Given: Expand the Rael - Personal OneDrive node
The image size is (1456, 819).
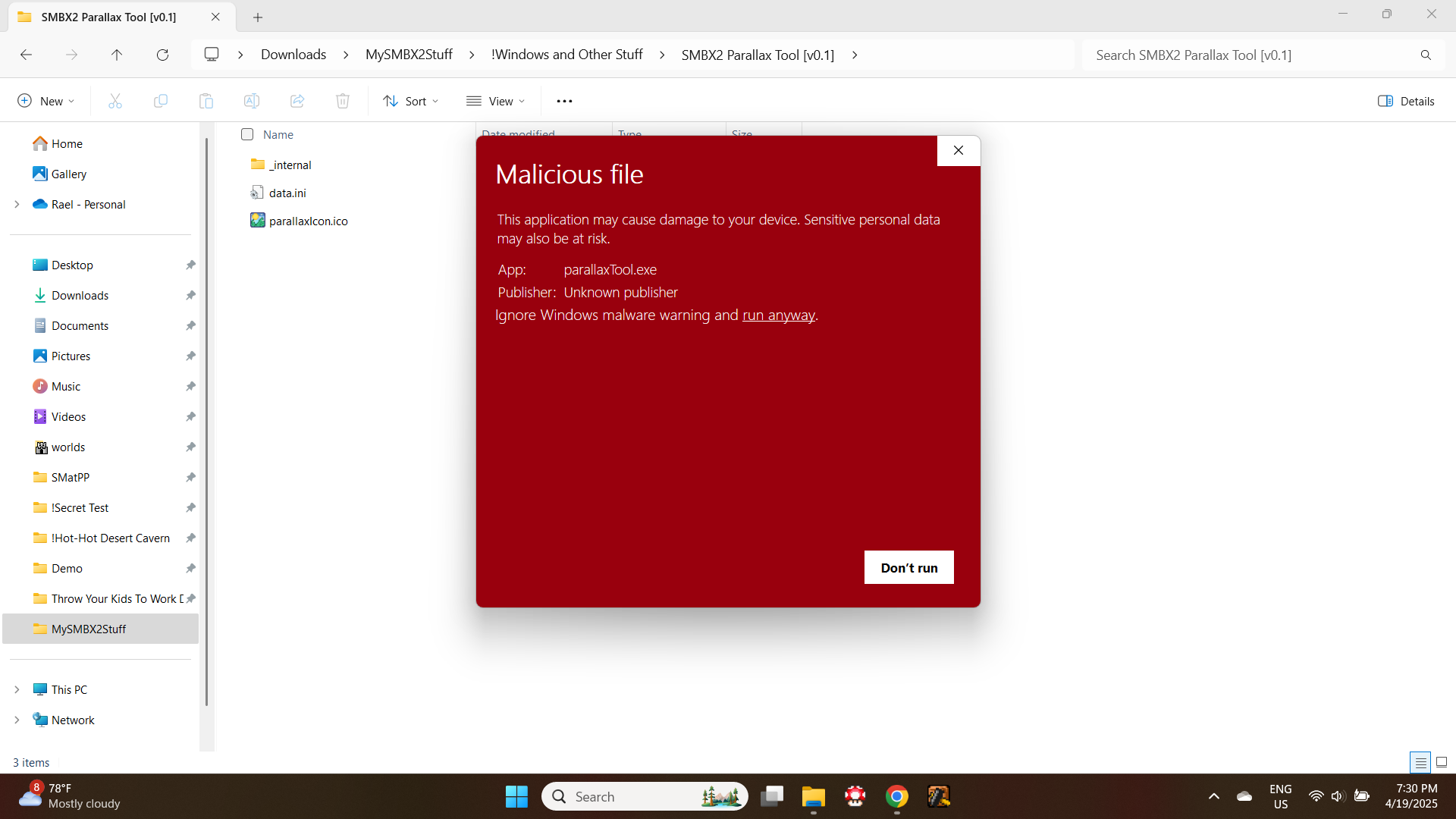Looking at the screenshot, I should (x=17, y=204).
